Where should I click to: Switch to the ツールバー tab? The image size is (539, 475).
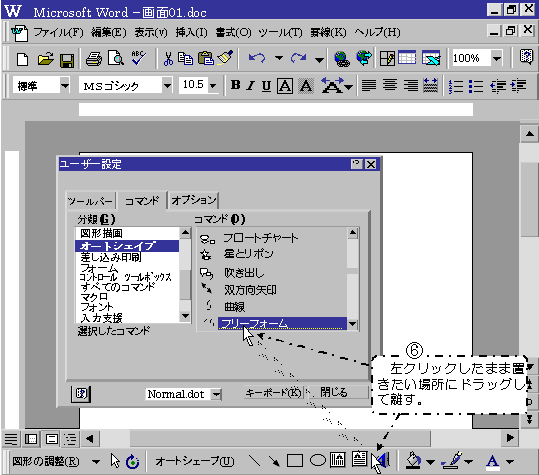click(90, 201)
